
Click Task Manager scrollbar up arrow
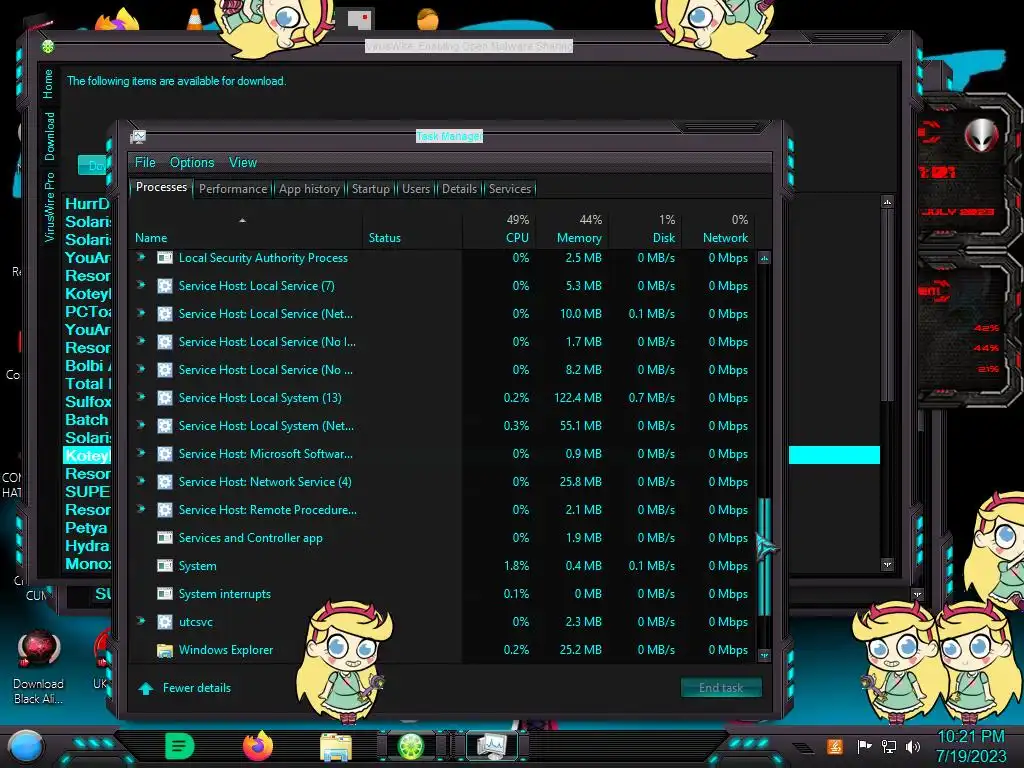[764, 259]
